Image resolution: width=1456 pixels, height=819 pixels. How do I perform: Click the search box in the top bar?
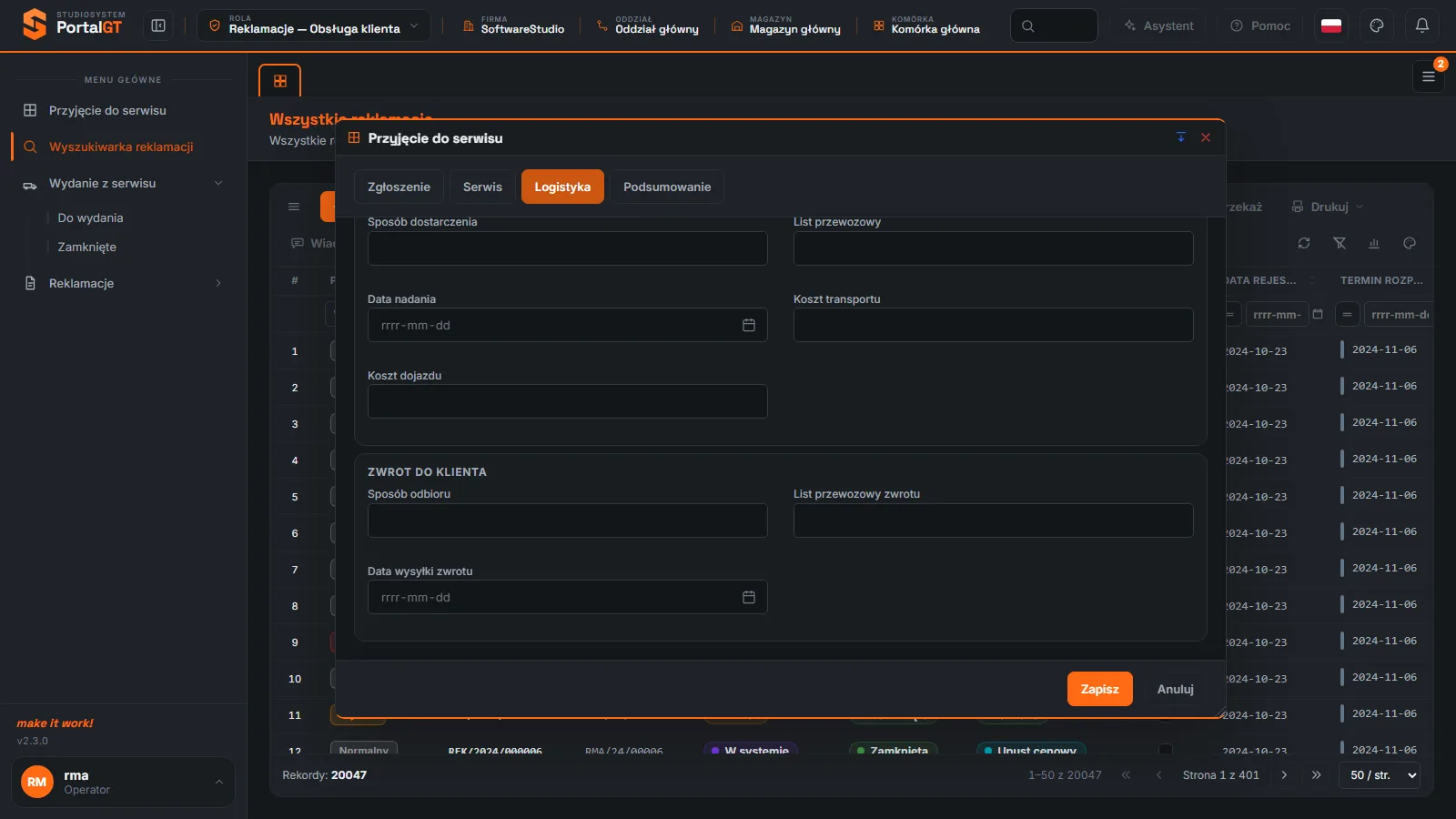pos(1054,25)
